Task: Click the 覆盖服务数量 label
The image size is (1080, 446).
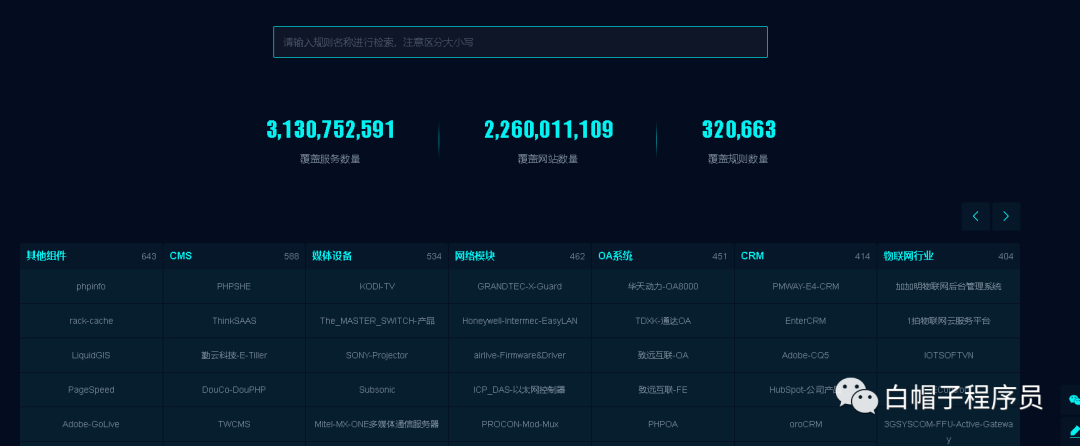Action: pyautogui.click(x=331, y=159)
